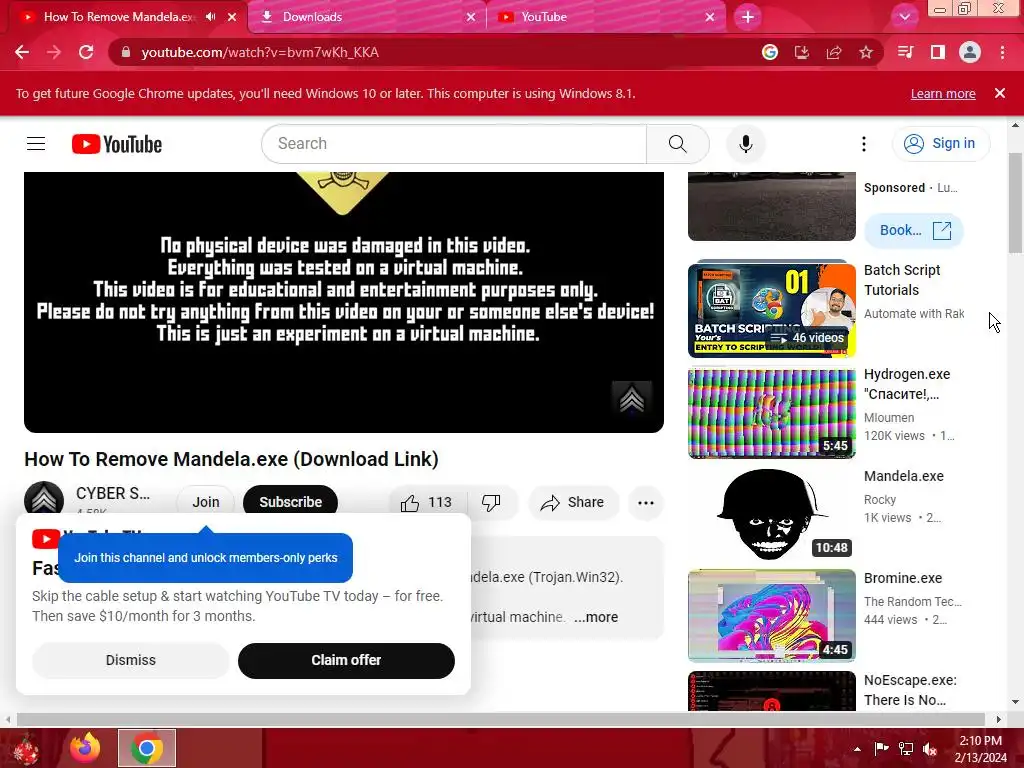Open the Learn more link
This screenshot has width=1024, height=768.
coord(943,93)
